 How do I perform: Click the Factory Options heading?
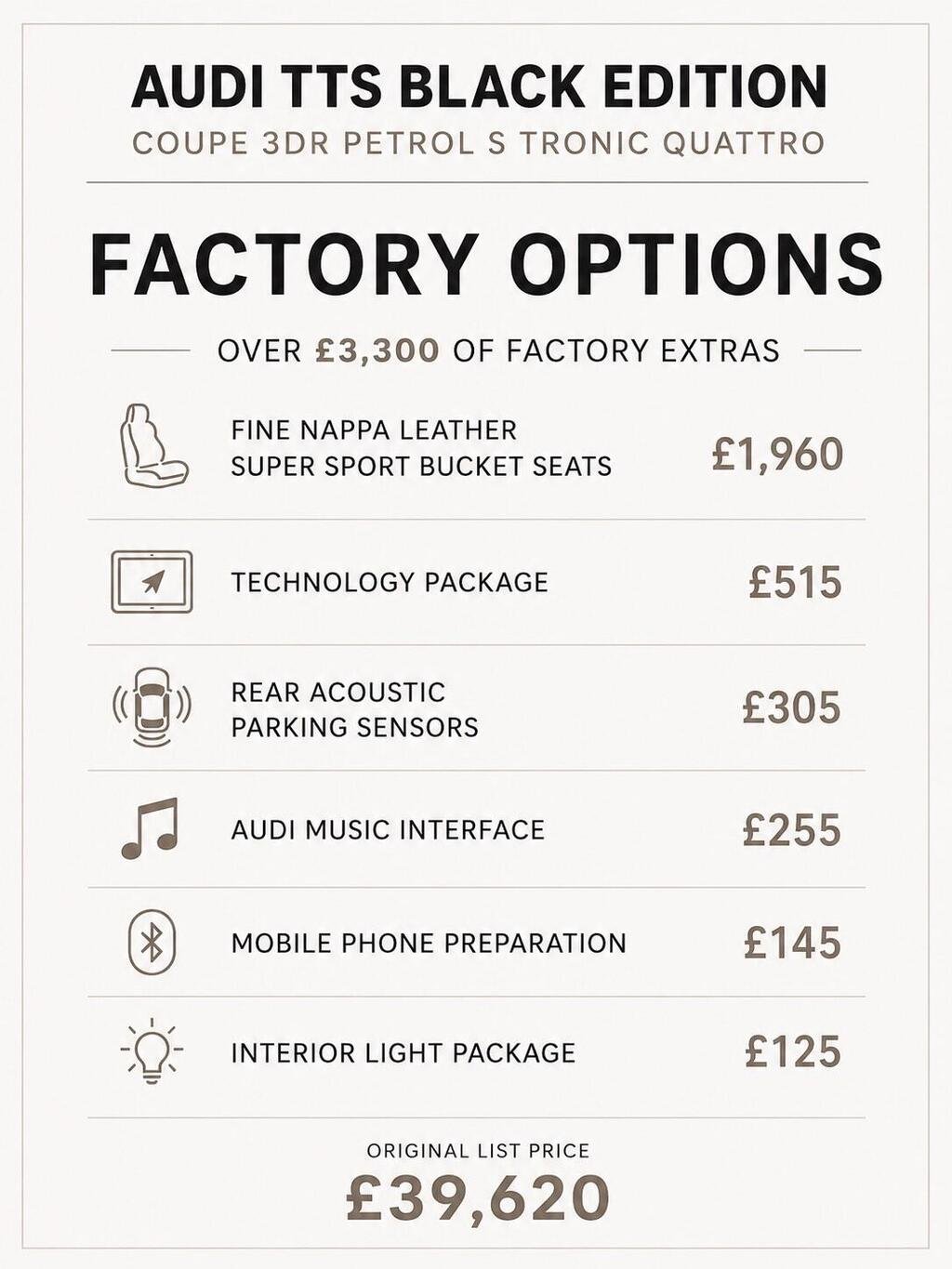(x=486, y=264)
